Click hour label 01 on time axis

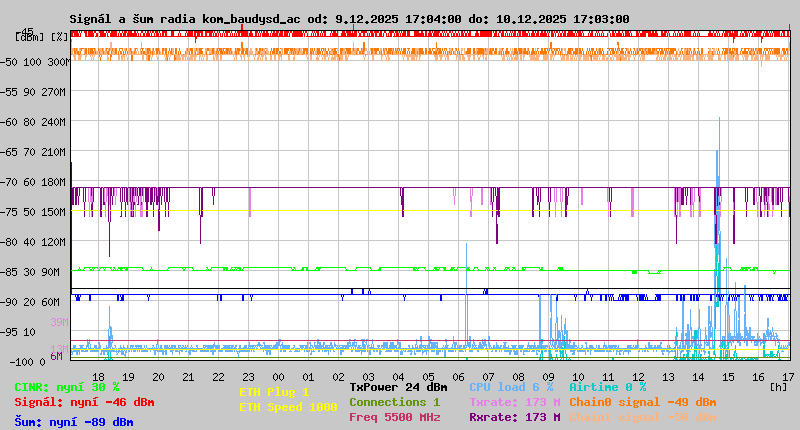point(309,377)
